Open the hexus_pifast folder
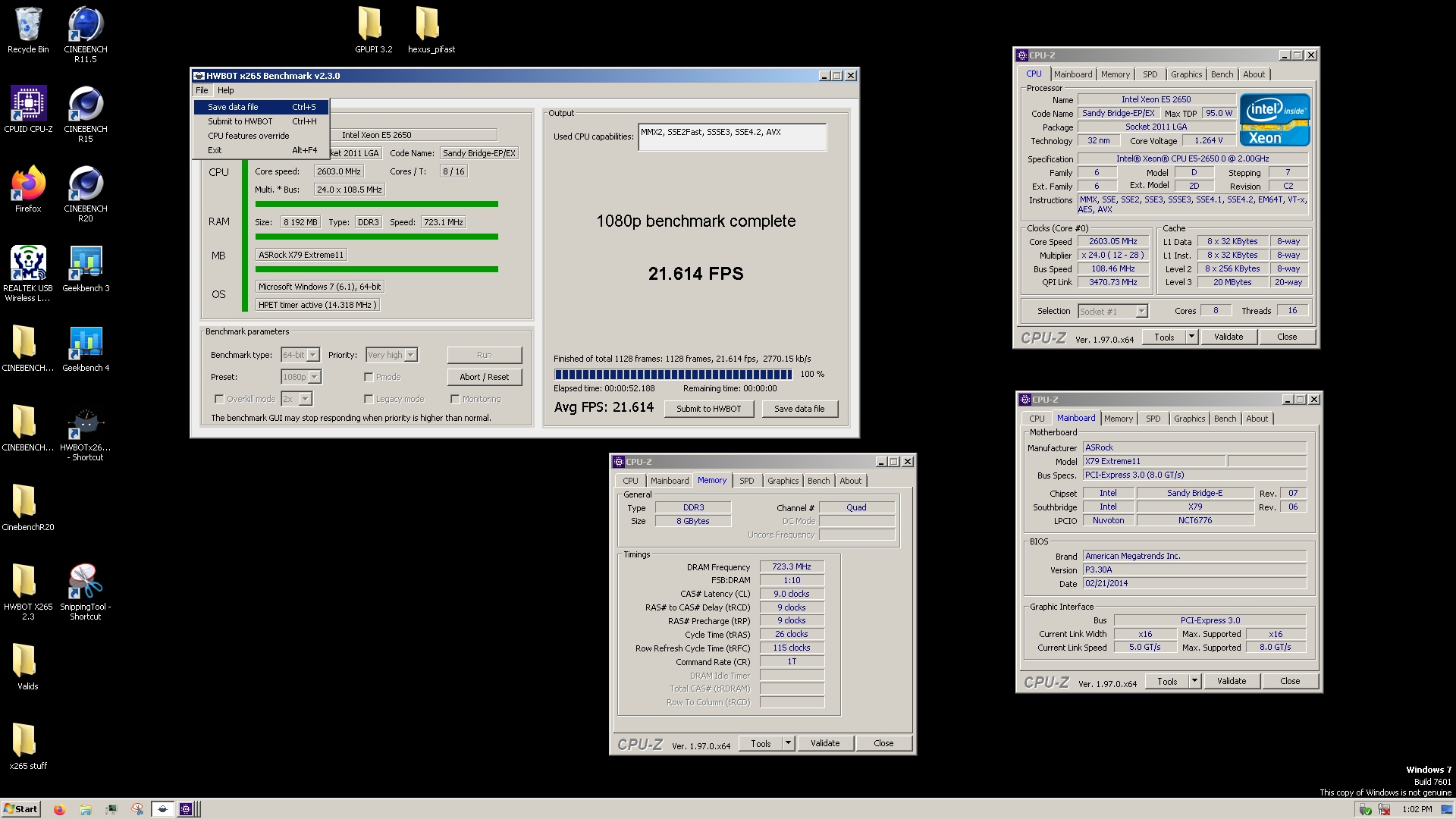This screenshot has width=1456, height=819. 431,30
